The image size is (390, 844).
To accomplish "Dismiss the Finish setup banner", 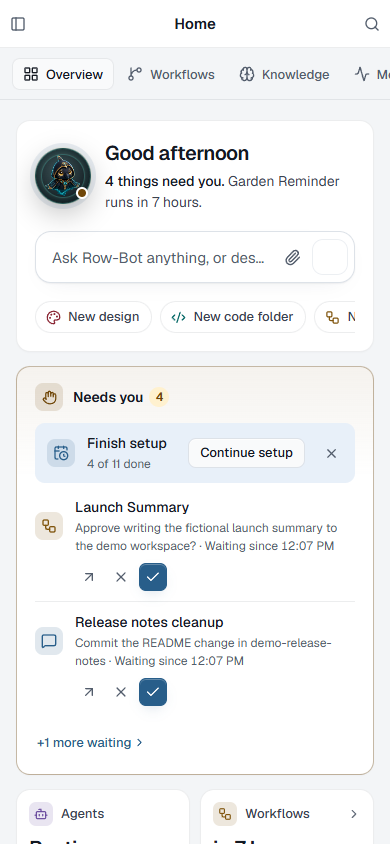I will 331,453.
